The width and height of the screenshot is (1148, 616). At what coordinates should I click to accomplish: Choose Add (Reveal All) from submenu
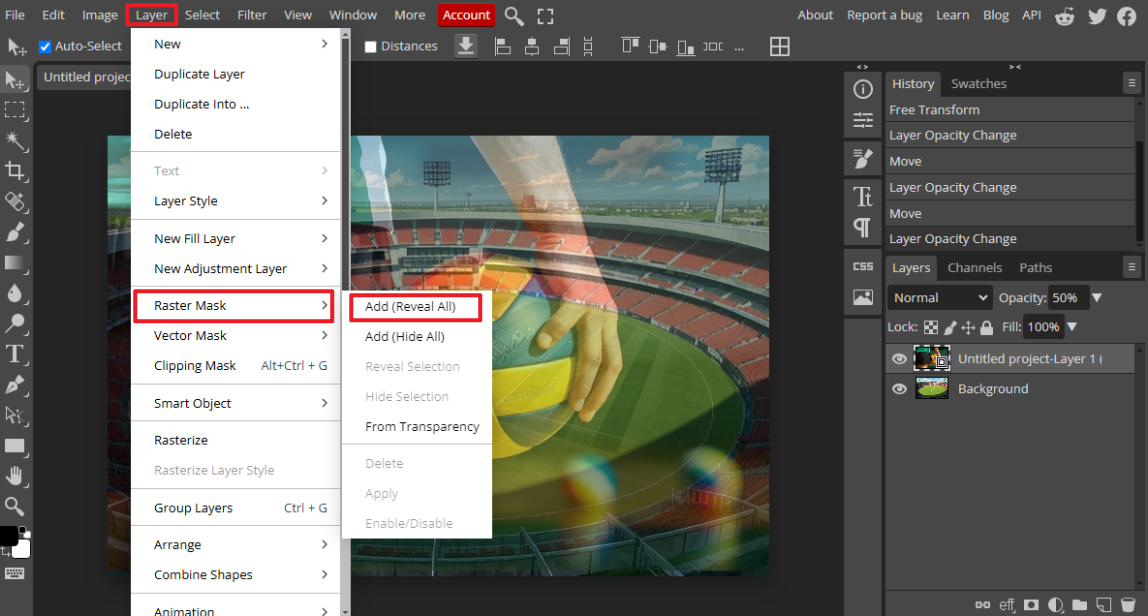pos(410,307)
